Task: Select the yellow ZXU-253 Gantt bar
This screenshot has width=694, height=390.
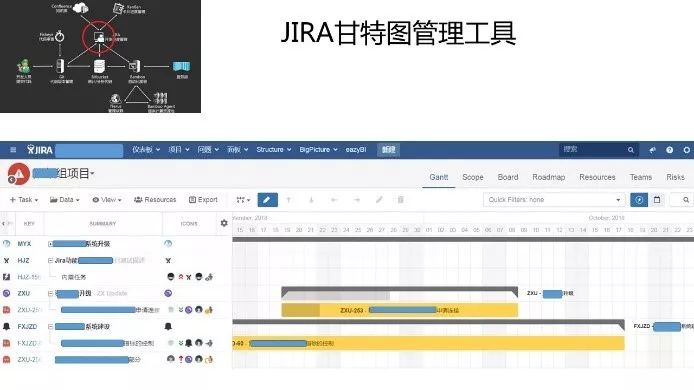Action: 399,310
